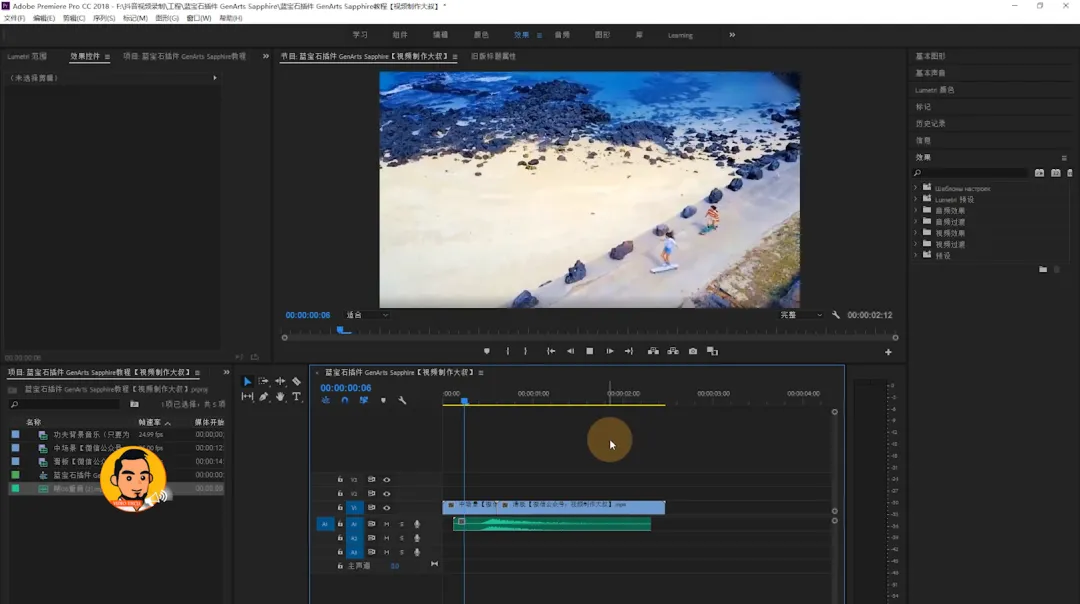Switch to the 颜色 workspace tab
Viewport: 1080px width, 604px height.
coord(481,35)
